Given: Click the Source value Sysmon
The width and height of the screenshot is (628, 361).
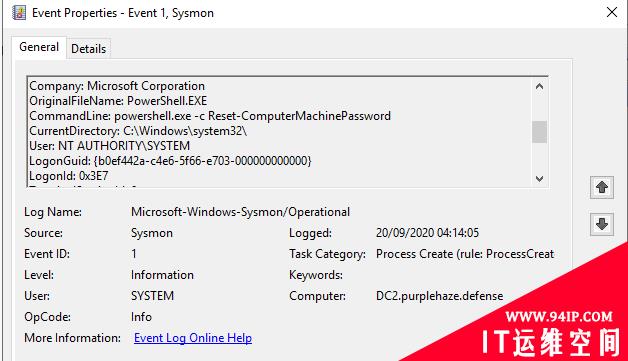Looking at the screenshot, I should 152,233.
